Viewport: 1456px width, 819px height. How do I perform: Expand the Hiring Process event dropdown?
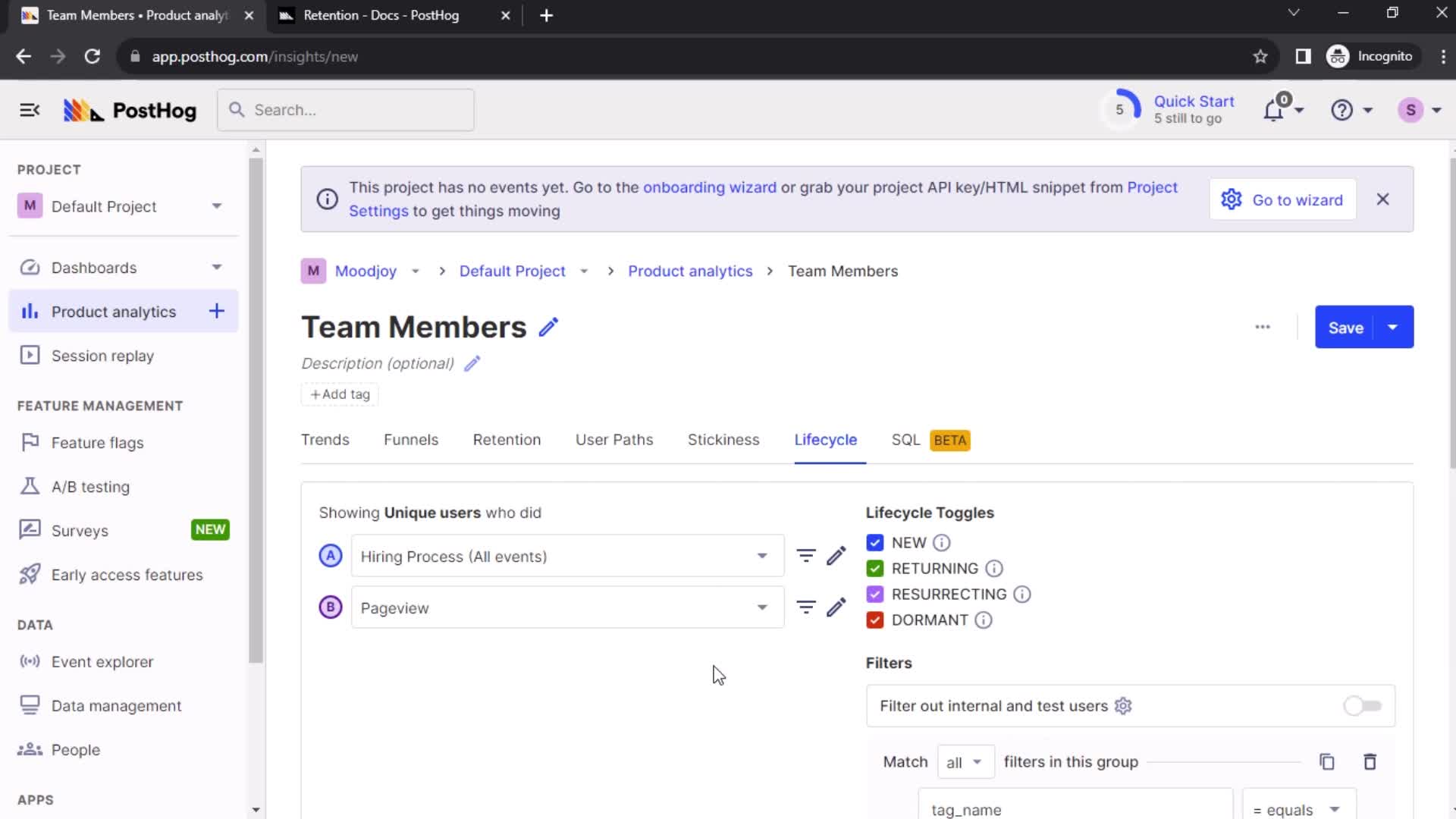(x=762, y=557)
